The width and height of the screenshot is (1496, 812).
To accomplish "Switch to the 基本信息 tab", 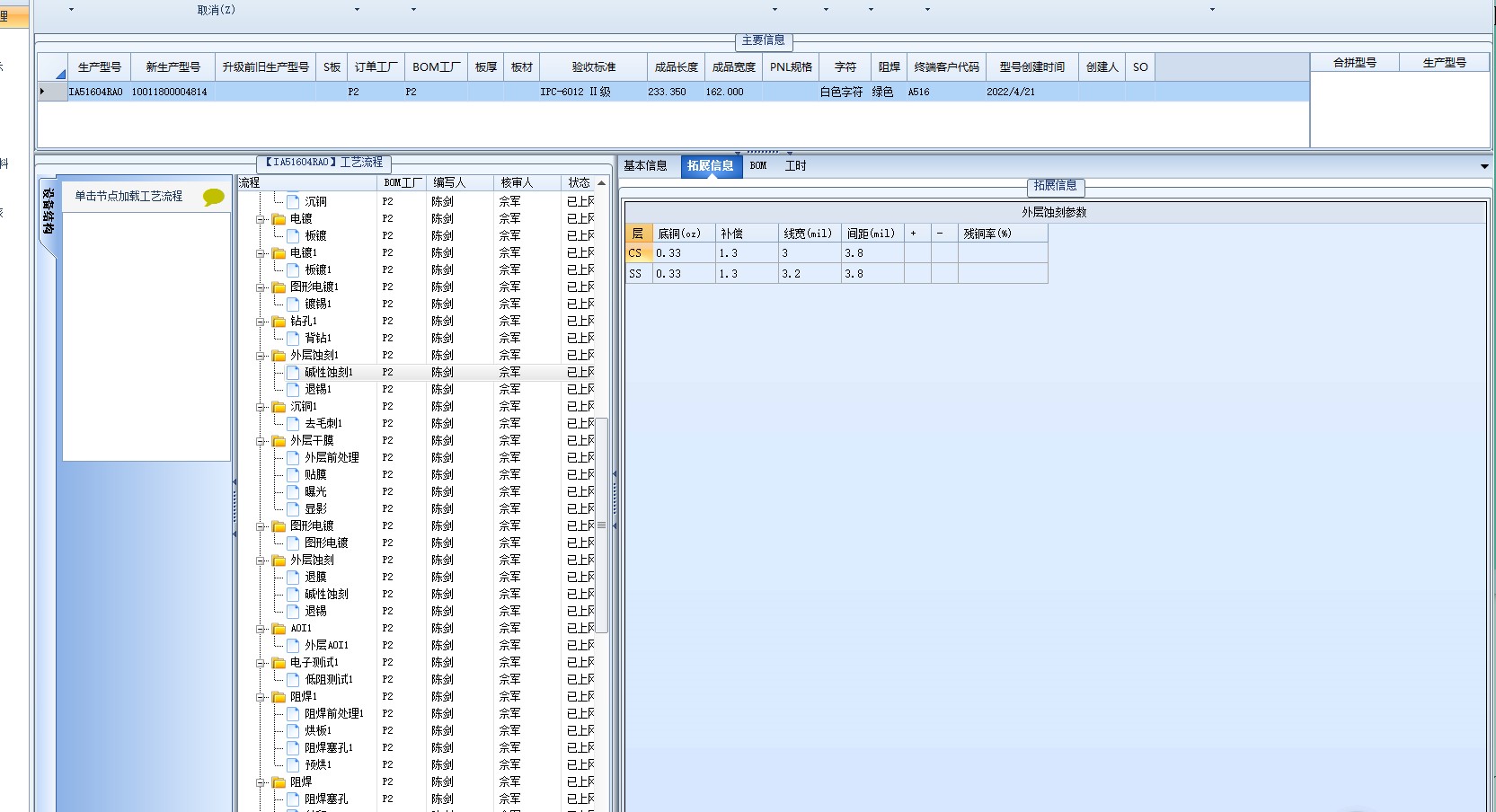I will coord(645,166).
